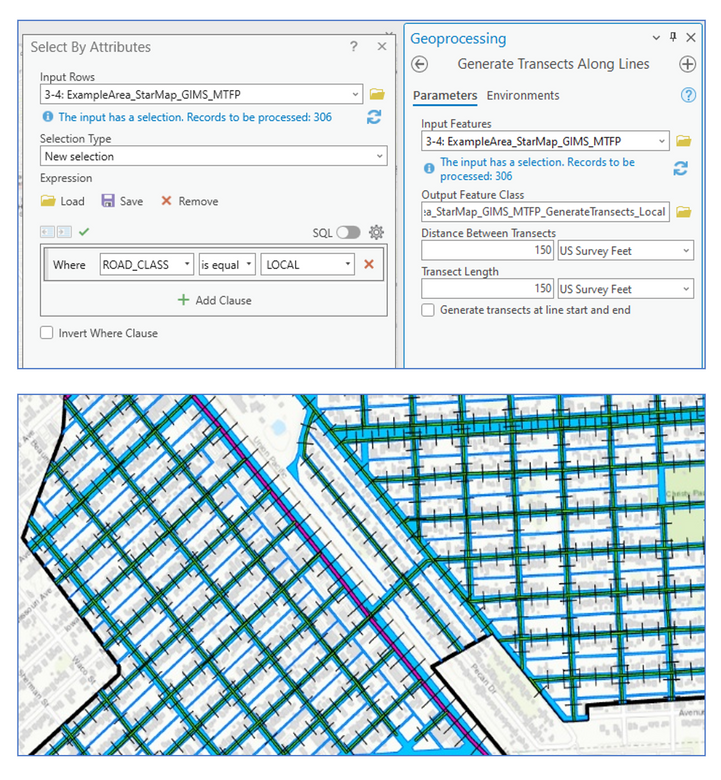
Task: Open expression settings gear icon
Action: (x=376, y=232)
